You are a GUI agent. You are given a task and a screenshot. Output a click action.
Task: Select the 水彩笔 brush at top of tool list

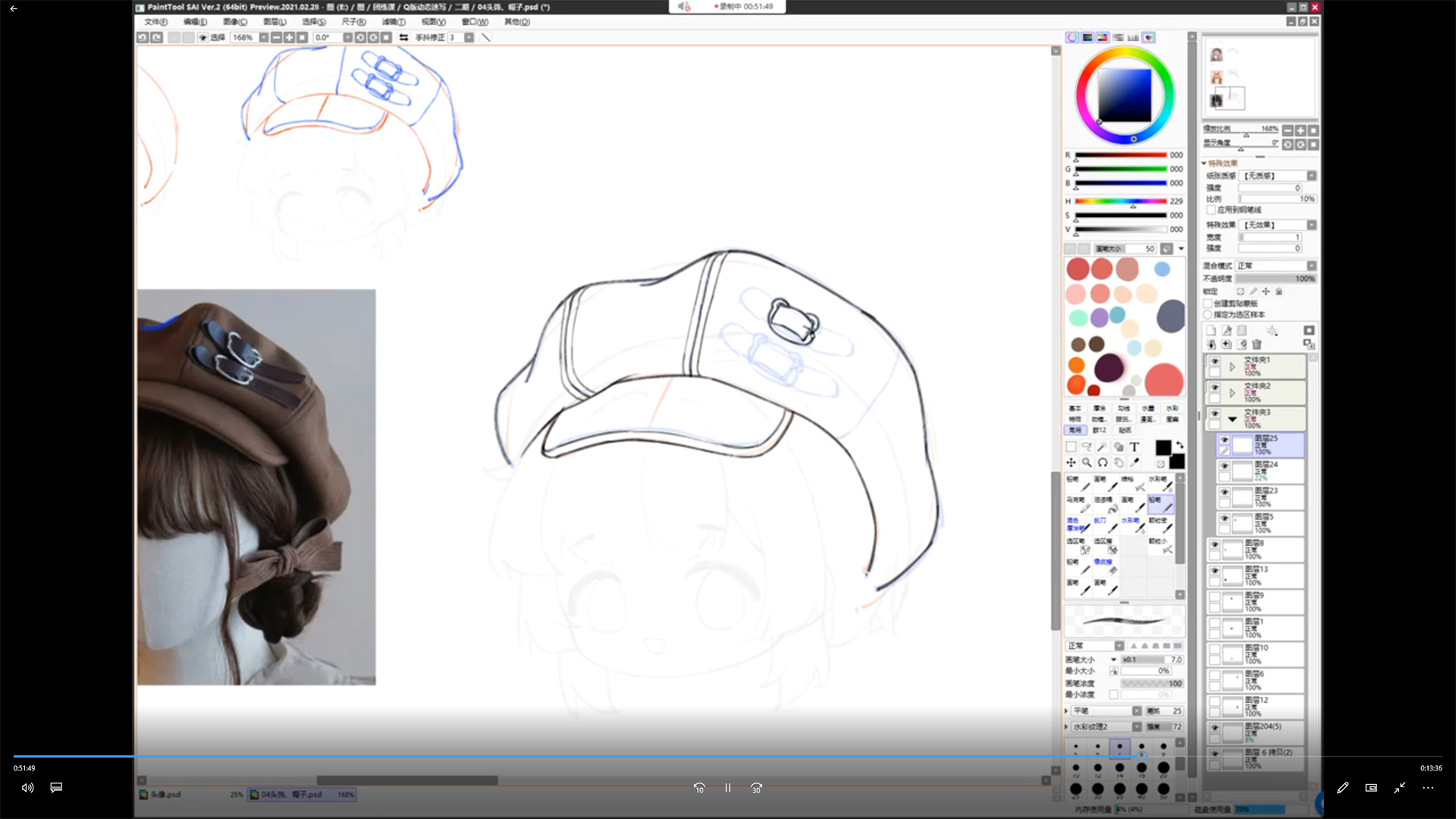pyautogui.click(x=1159, y=484)
